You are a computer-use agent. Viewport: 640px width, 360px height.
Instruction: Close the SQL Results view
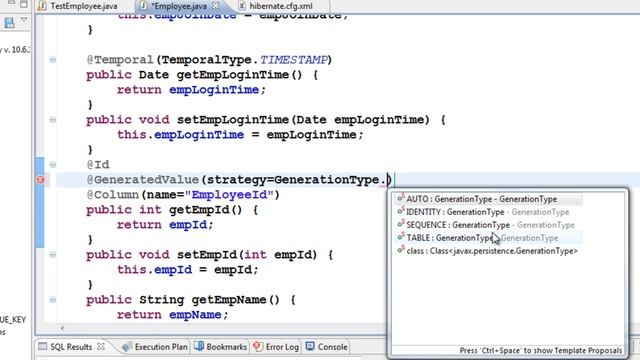[x=101, y=347]
